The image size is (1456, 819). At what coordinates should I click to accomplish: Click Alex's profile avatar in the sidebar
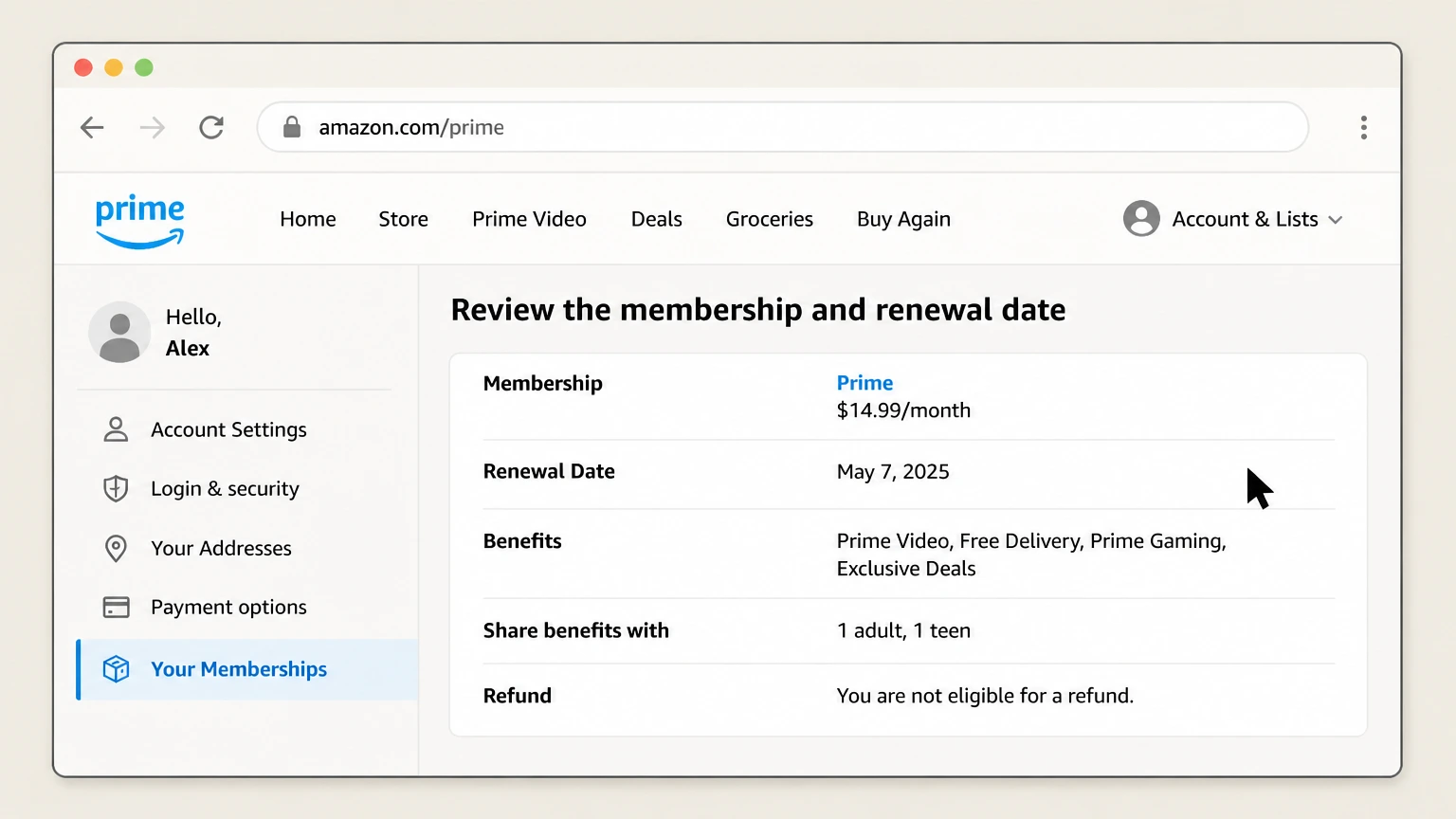(119, 333)
